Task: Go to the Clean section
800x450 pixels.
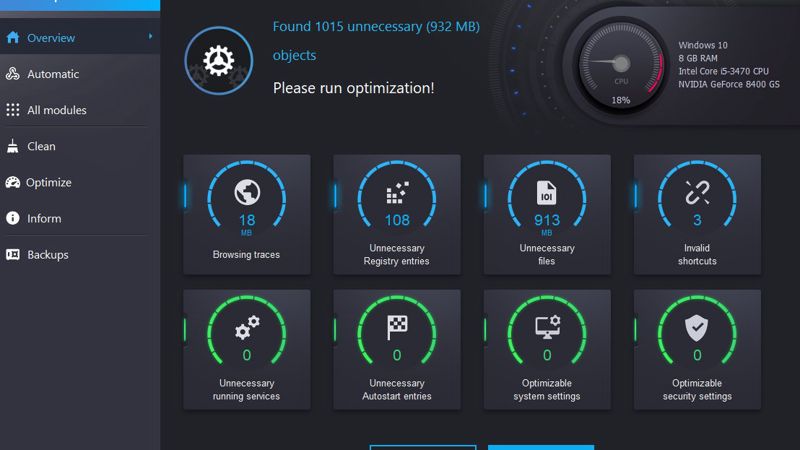Action: (80, 146)
